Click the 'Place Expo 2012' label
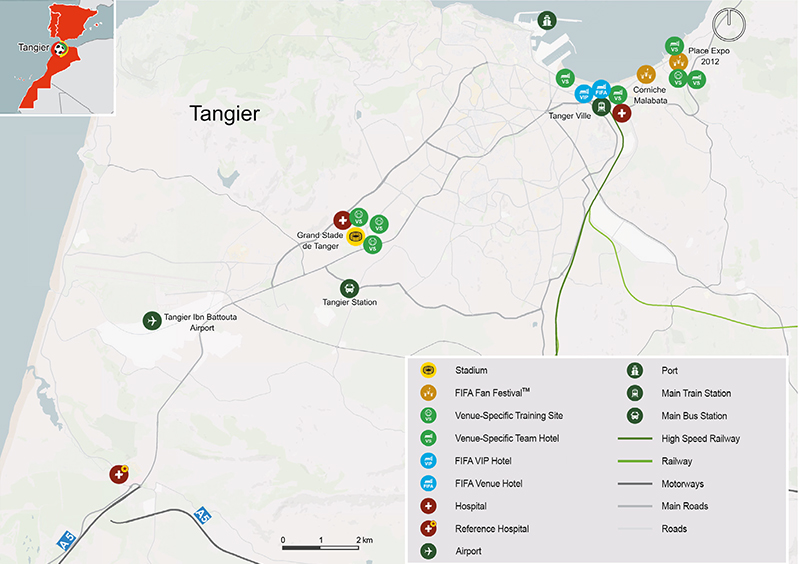The width and height of the screenshot is (800, 564). (x=709, y=56)
